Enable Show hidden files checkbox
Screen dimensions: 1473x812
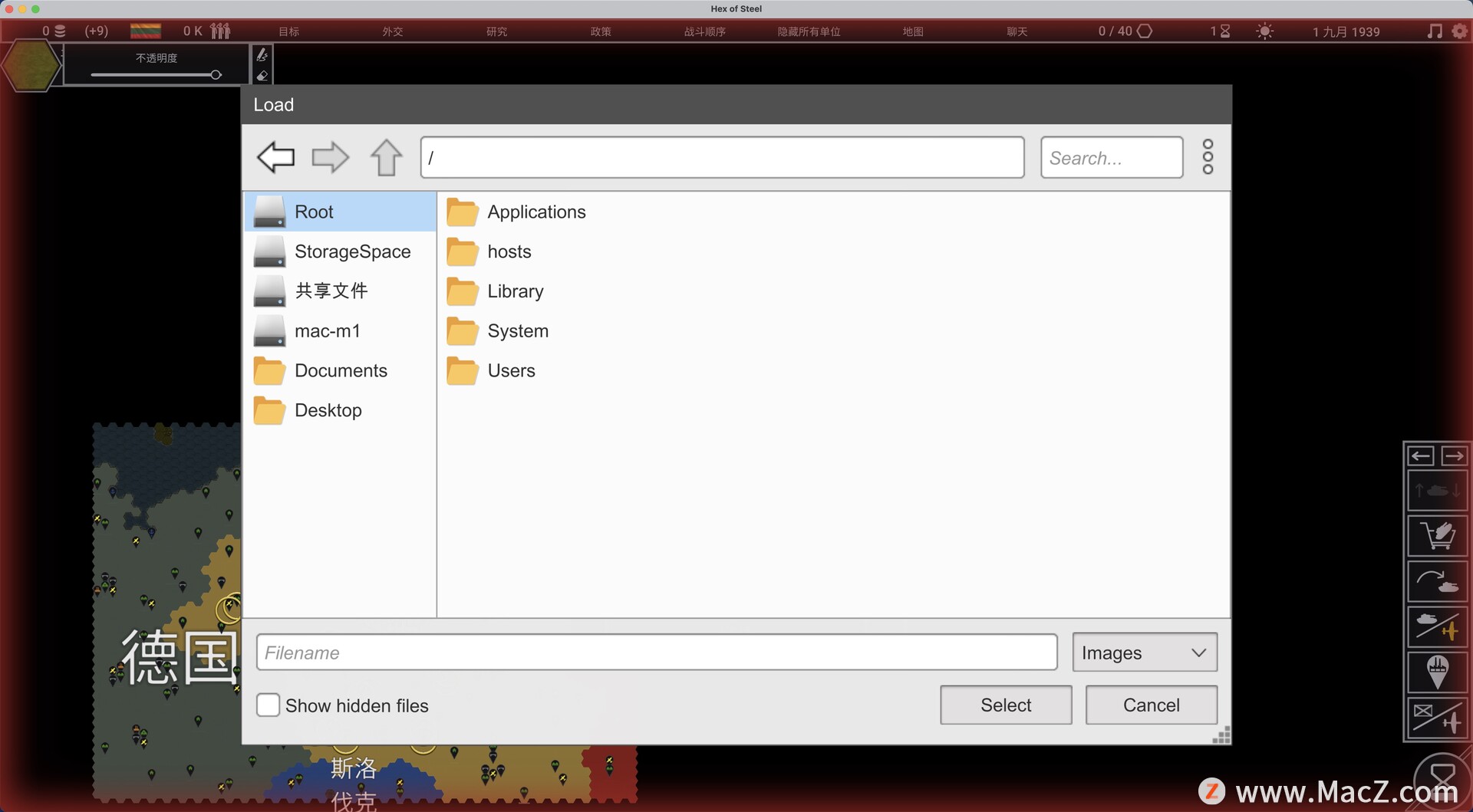(x=268, y=705)
